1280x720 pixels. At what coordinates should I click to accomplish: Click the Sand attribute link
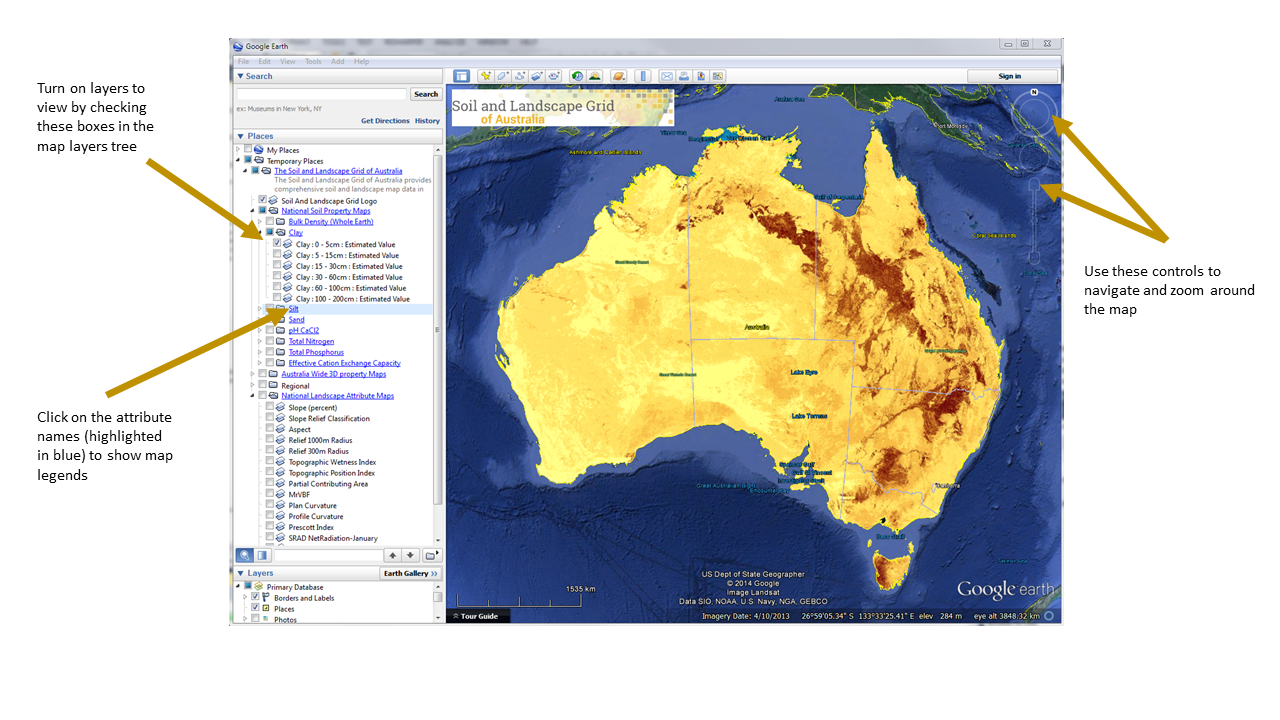point(297,320)
